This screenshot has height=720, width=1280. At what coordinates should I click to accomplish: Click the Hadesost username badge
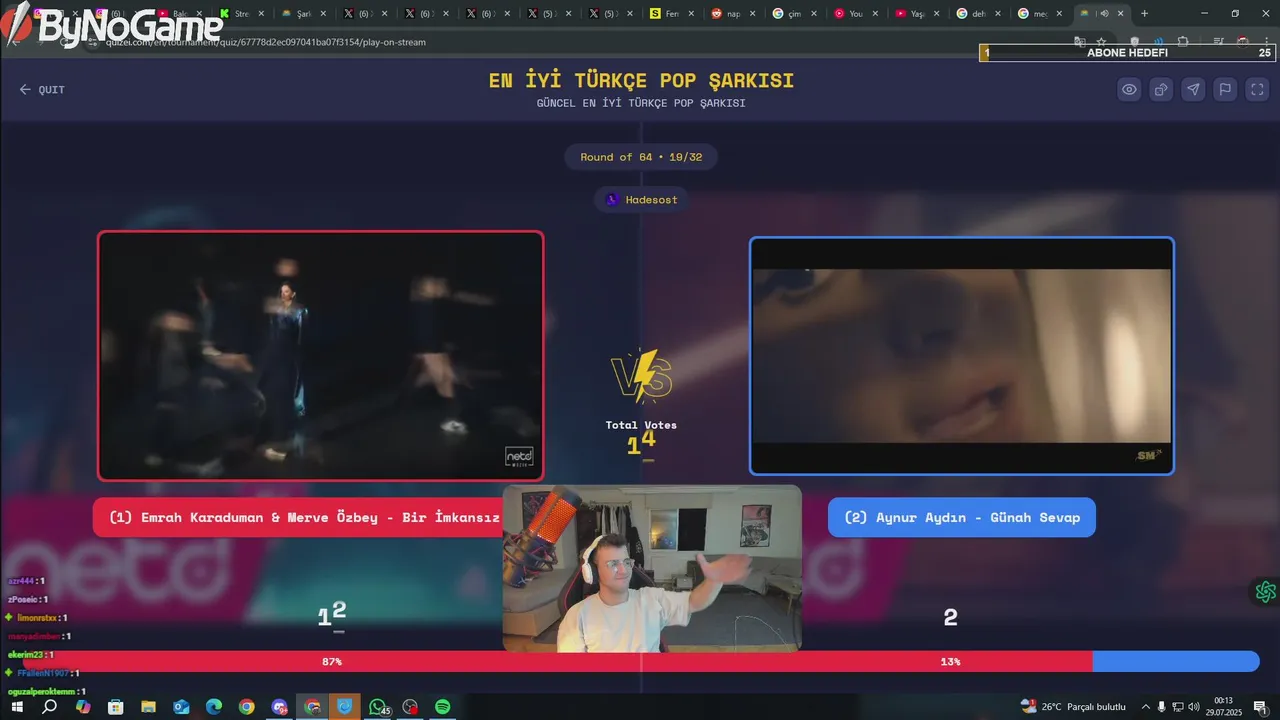click(x=641, y=200)
